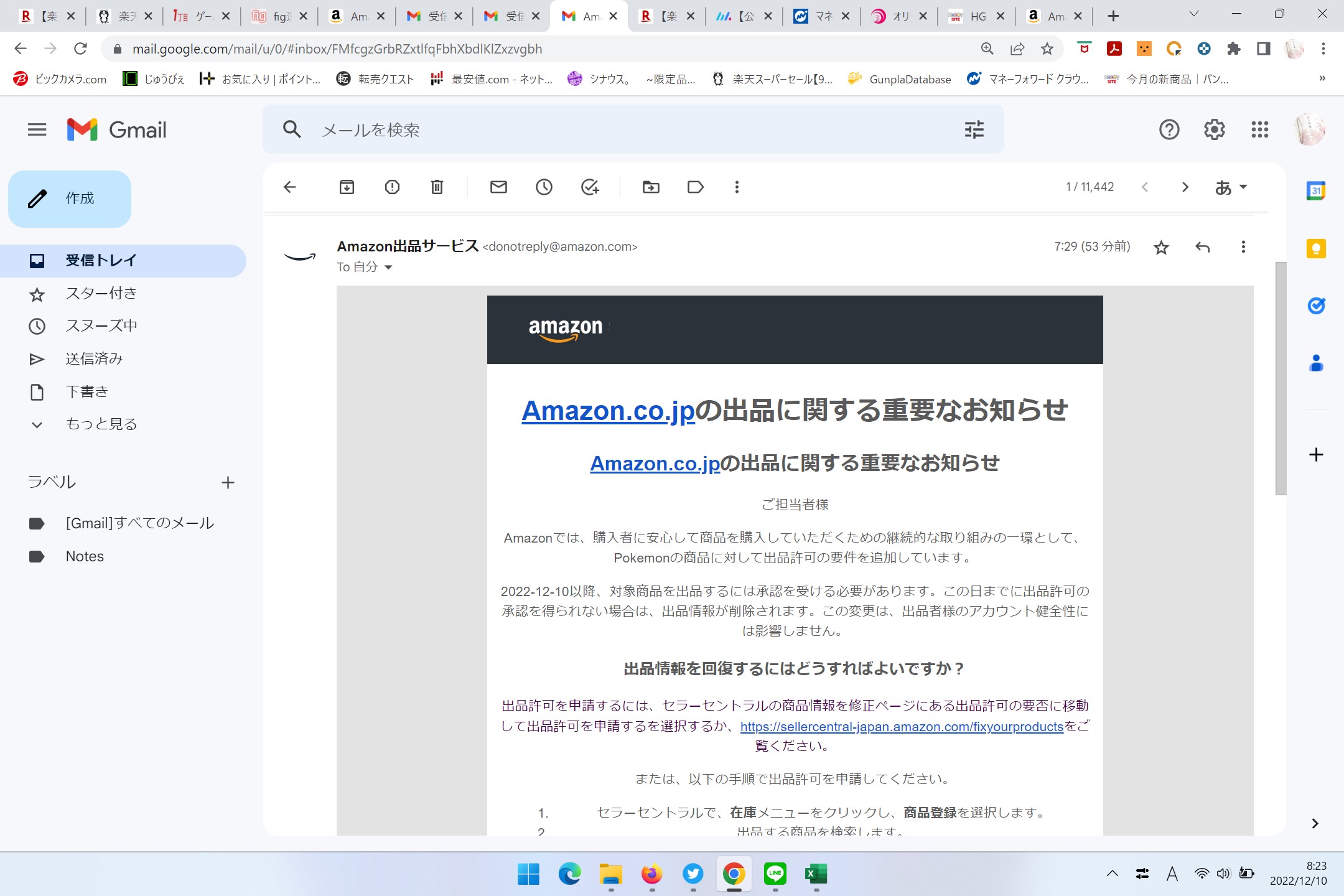Open Windows Start menu

528,874
